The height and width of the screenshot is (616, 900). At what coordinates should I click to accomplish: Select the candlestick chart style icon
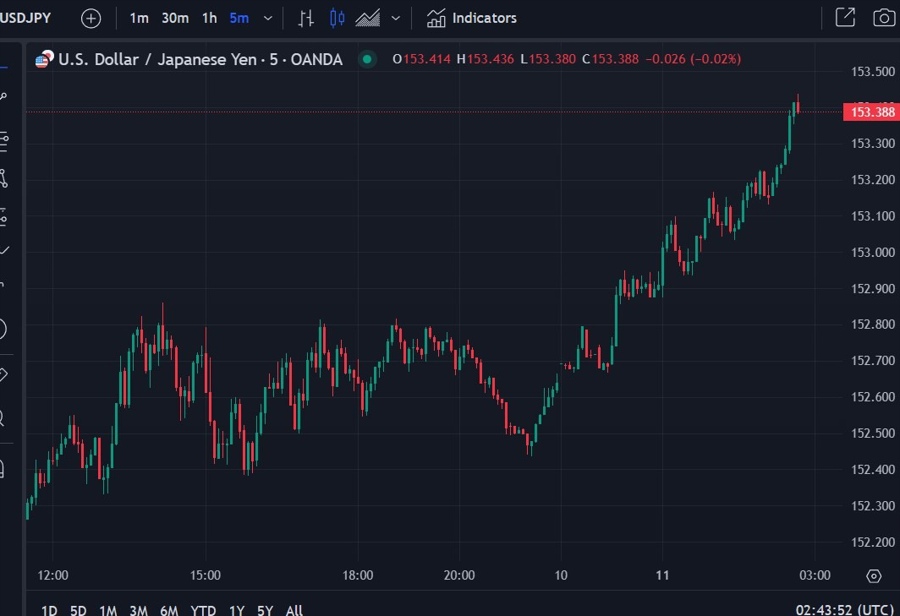coord(337,18)
